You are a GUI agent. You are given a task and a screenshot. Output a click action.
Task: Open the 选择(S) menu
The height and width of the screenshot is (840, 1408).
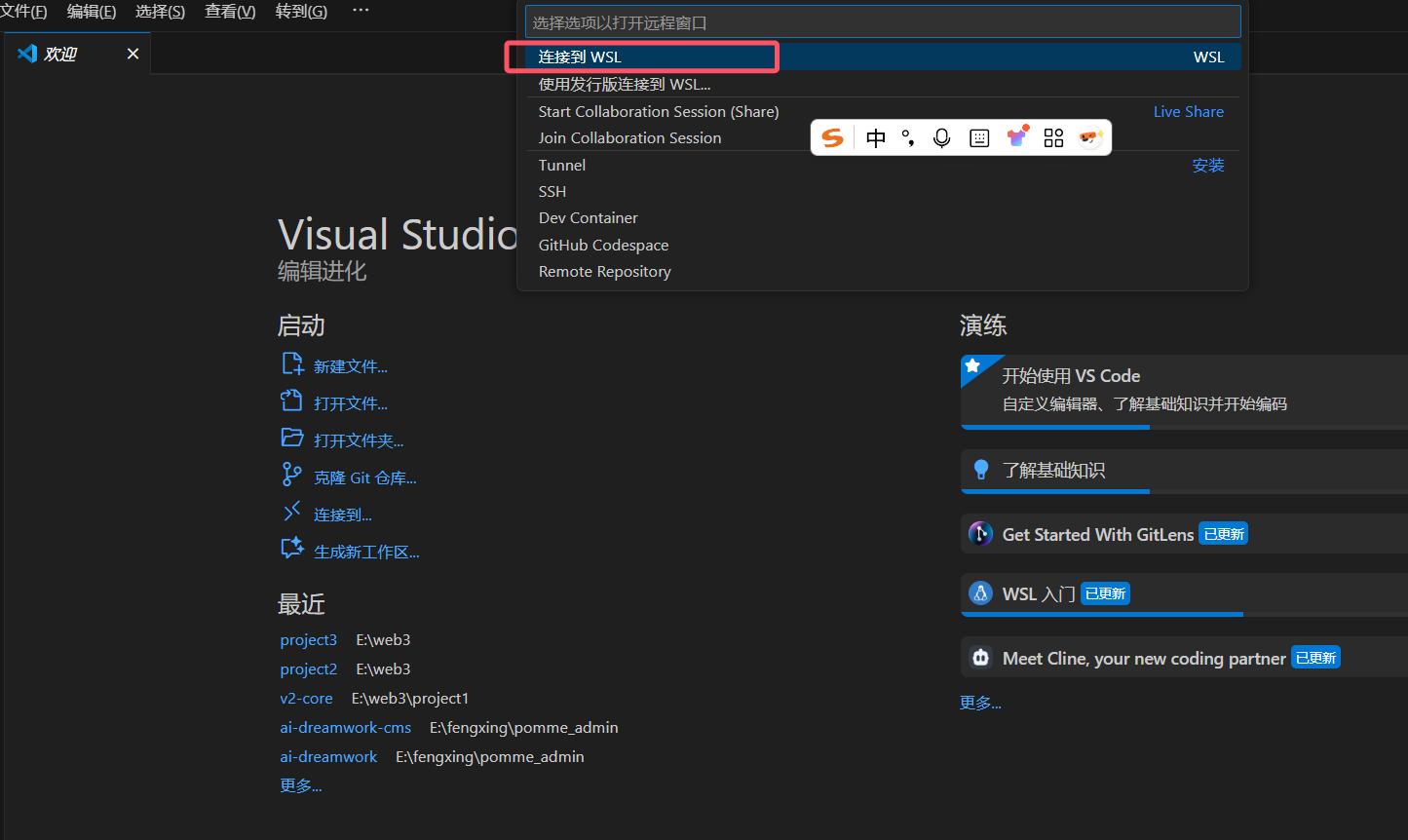[160, 12]
